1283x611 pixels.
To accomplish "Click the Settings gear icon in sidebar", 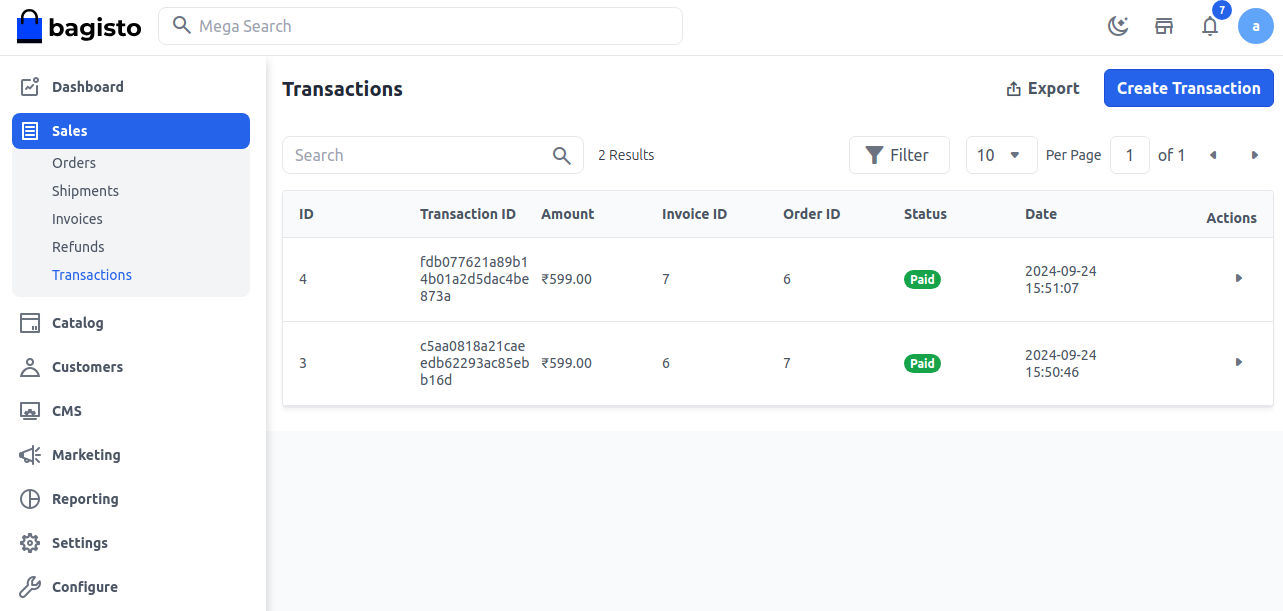I will pyautogui.click(x=29, y=542).
